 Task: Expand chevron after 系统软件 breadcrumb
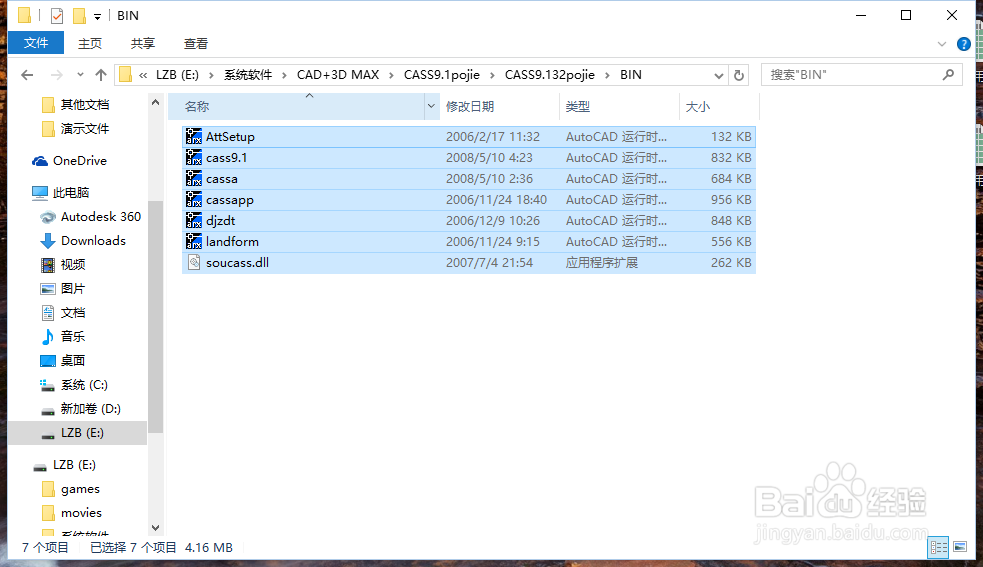pos(284,75)
